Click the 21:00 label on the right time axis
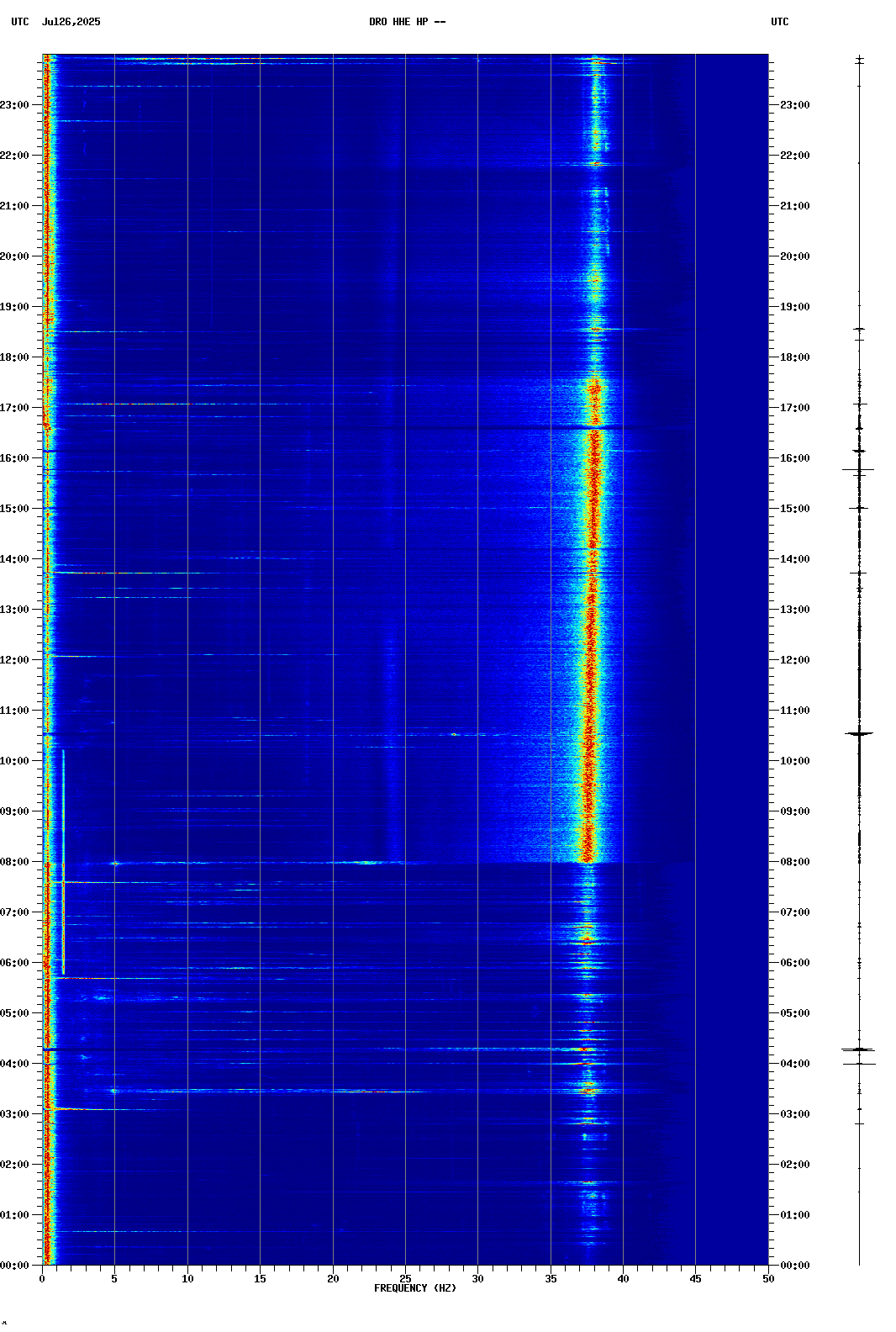The height and width of the screenshot is (1332, 896). point(795,206)
